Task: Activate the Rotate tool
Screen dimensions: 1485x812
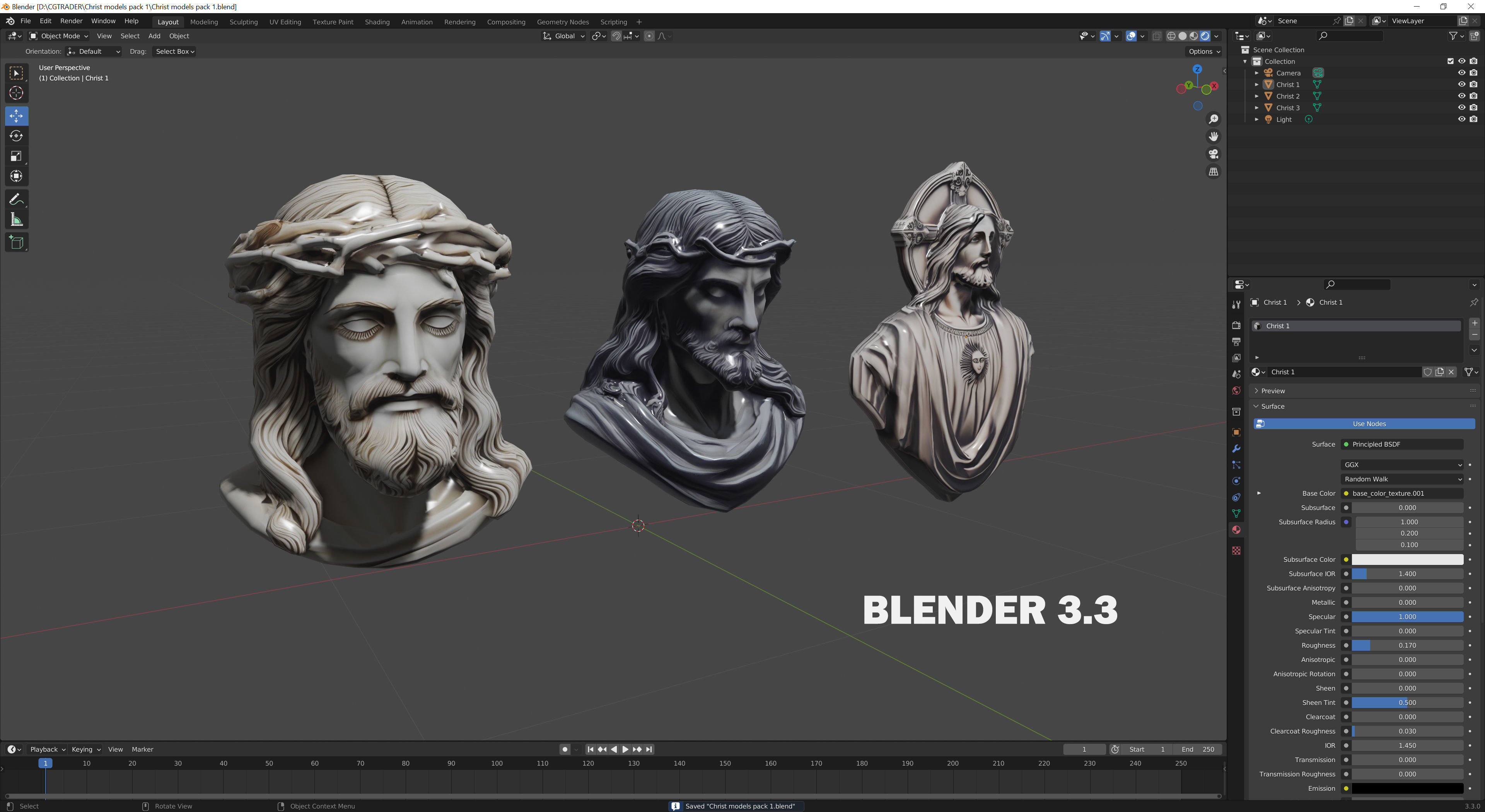Action: point(16,136)
